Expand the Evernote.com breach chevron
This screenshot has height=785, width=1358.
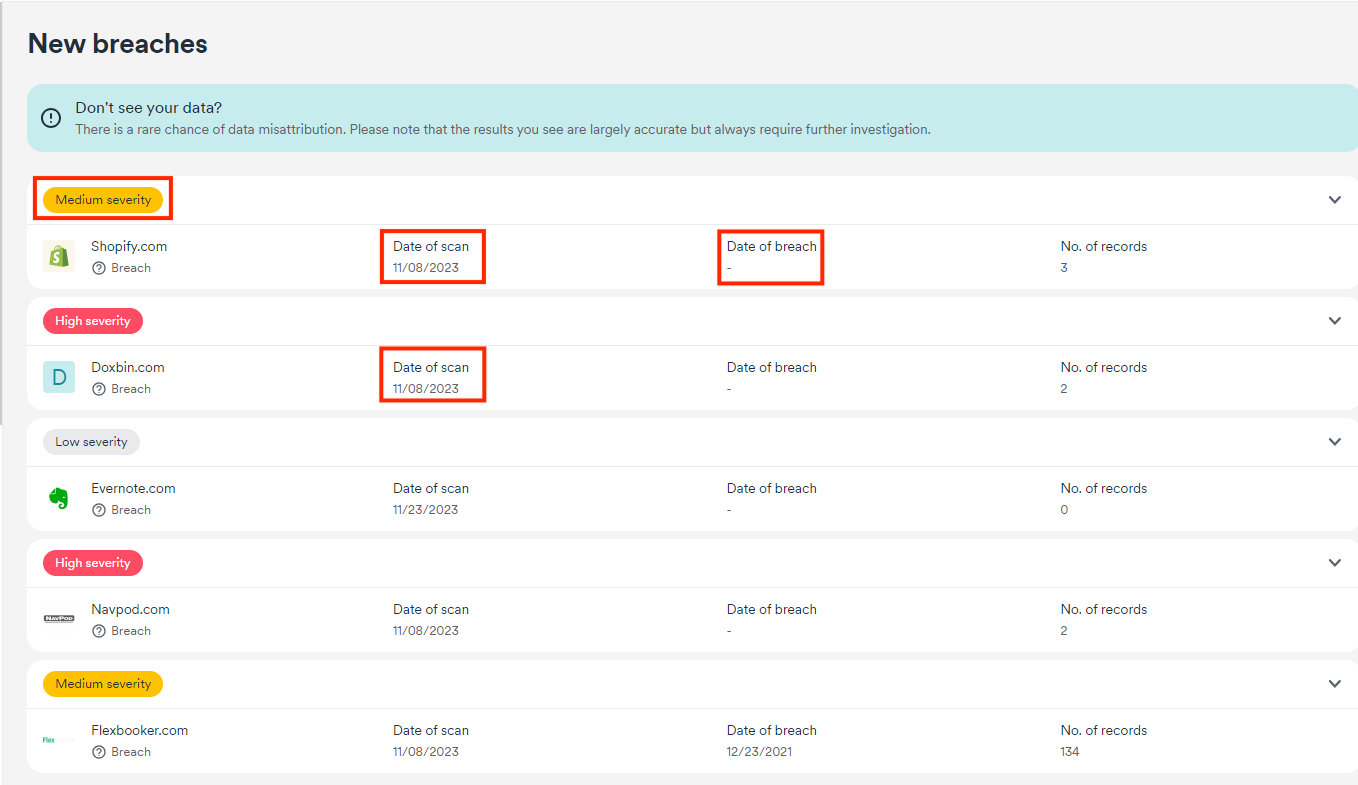point(1334,442)
